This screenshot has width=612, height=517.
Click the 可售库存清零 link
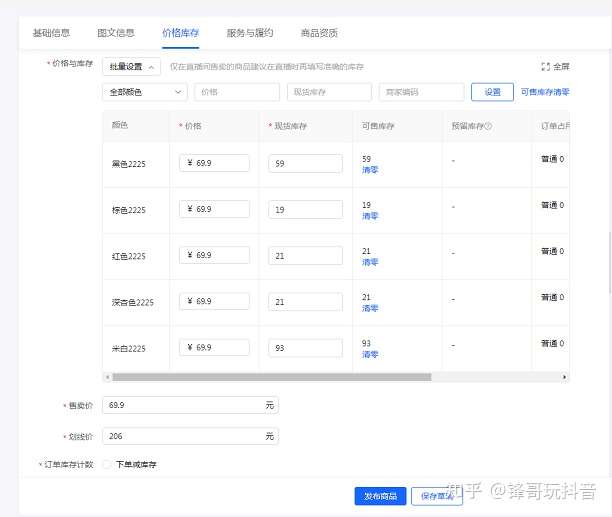click(x=545, y=92)
